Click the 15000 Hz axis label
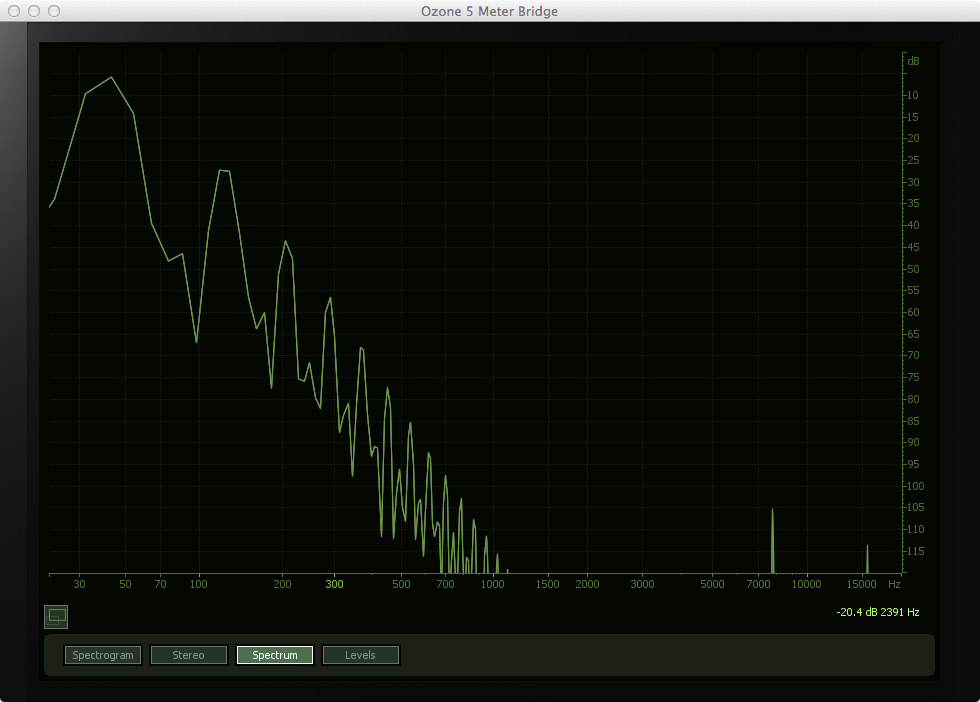Image resolution: width=980 pixels, height=702 pixels. (861, 584)
